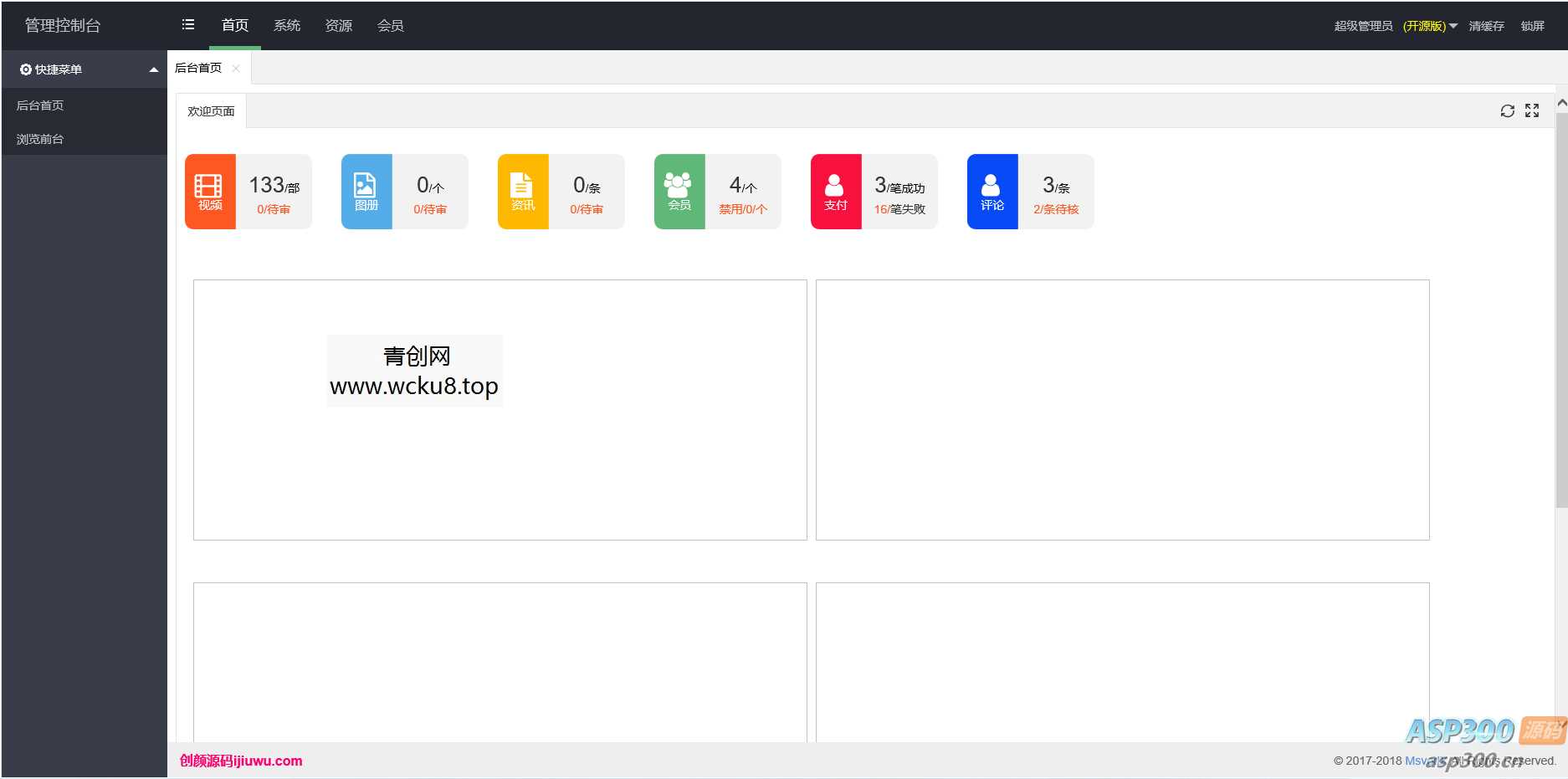Toggle the sidebar collapse hamburger icon
The width and height of the screenshot is (1568, 779).
click(188, 25)
